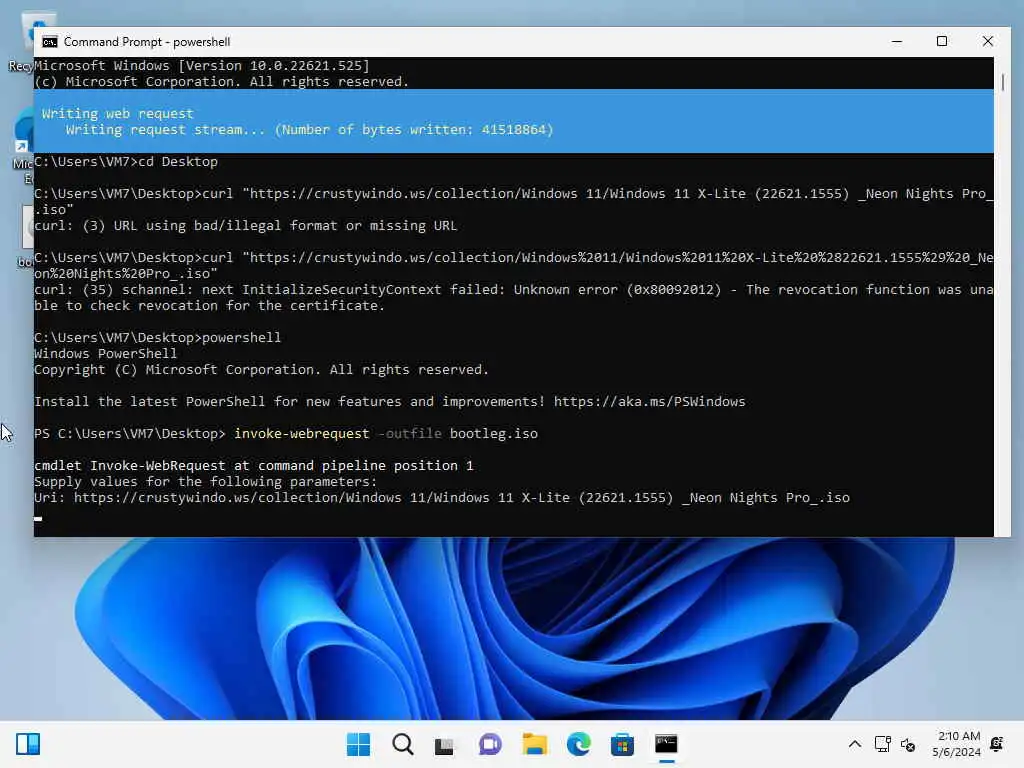Click the 'Microsoft Windows [Version 10.0.22621.525]' line
Screen dimensions: 1024x768
(202, 65)
